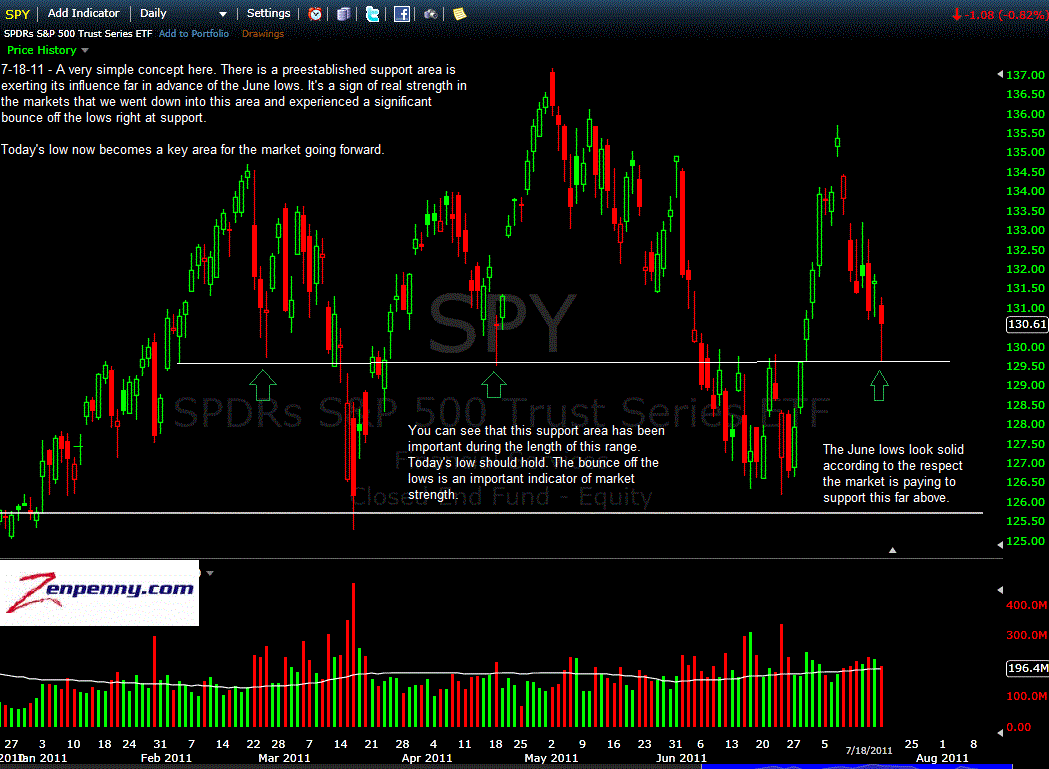Click the Zenpenny.com logo
Screen dimensions: 1049x769
[x=100, y=593]
